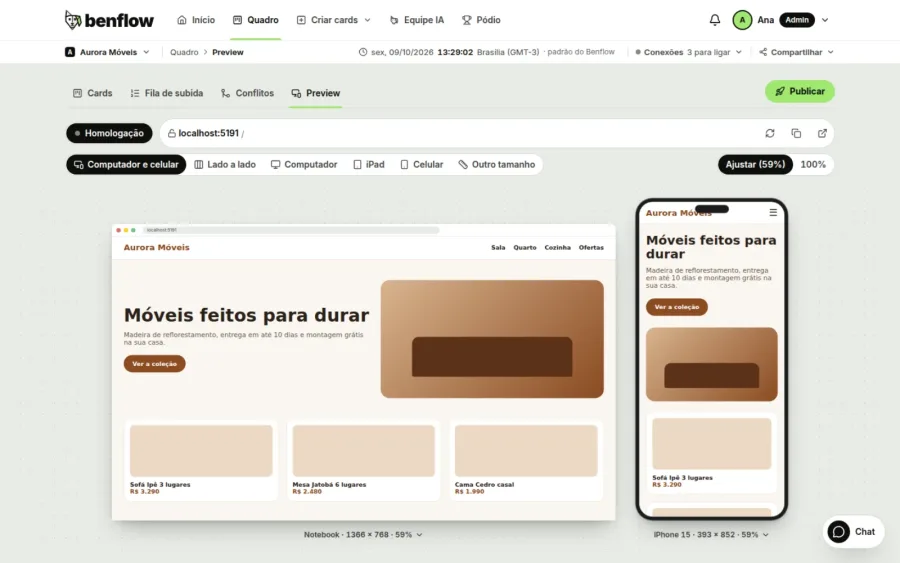Click the Admin role badge

coord(797,20)
